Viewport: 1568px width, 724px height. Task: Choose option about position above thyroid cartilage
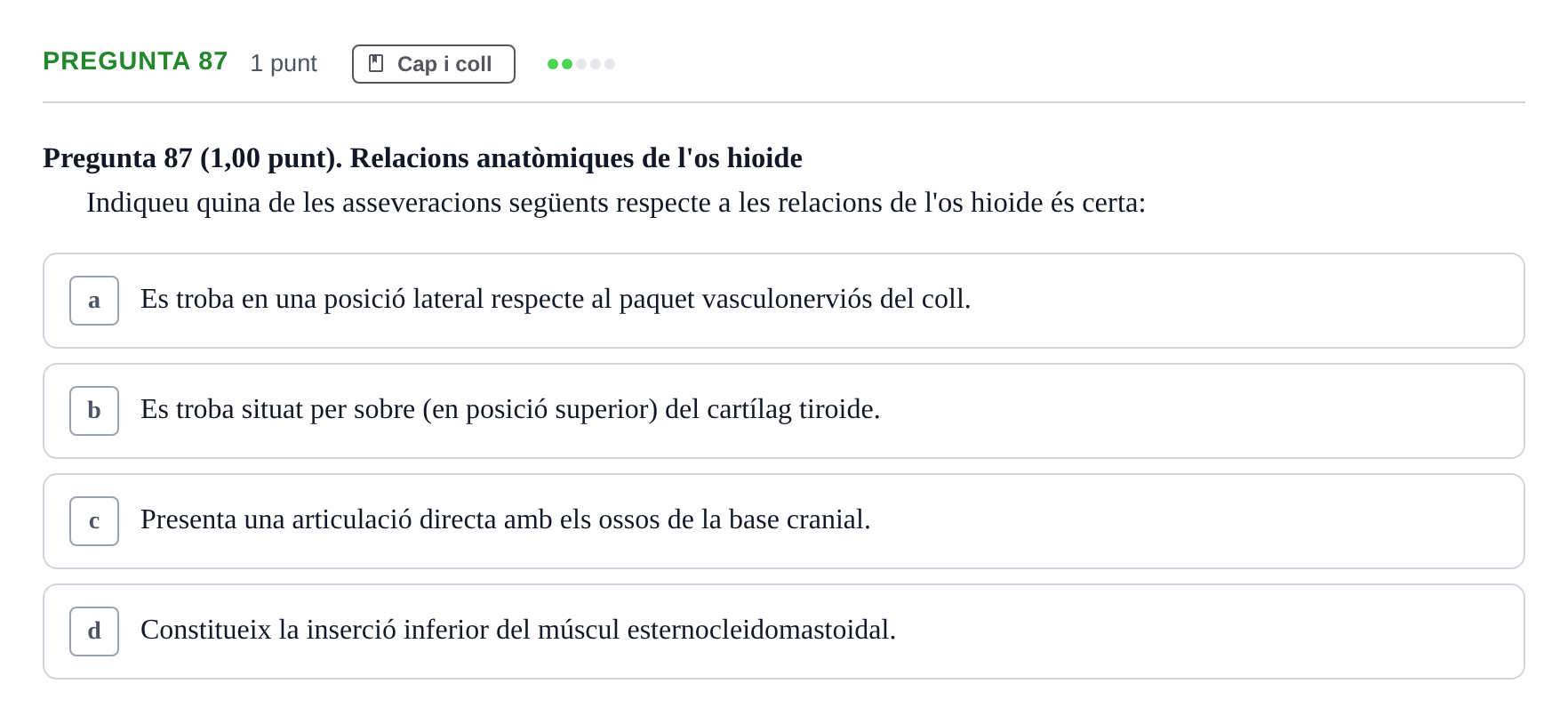(783, 411)
